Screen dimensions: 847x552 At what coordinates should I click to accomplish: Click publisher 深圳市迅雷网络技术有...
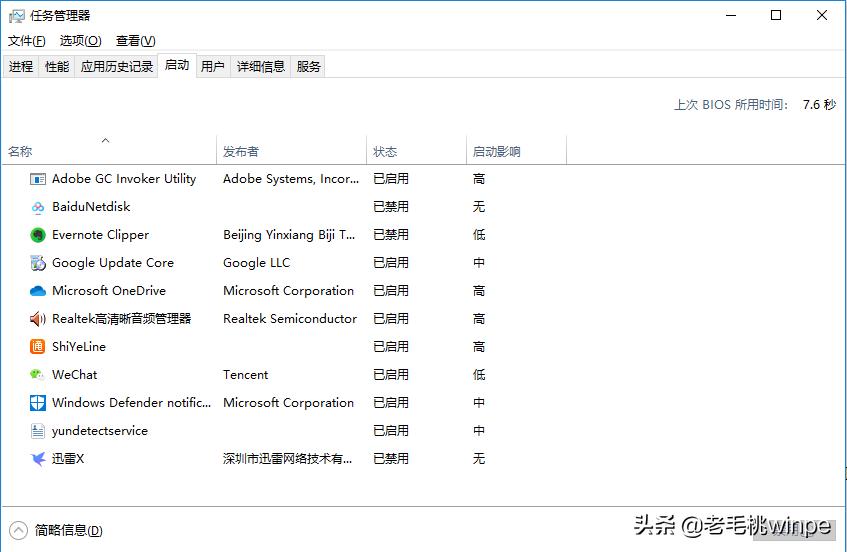point(287,459)
